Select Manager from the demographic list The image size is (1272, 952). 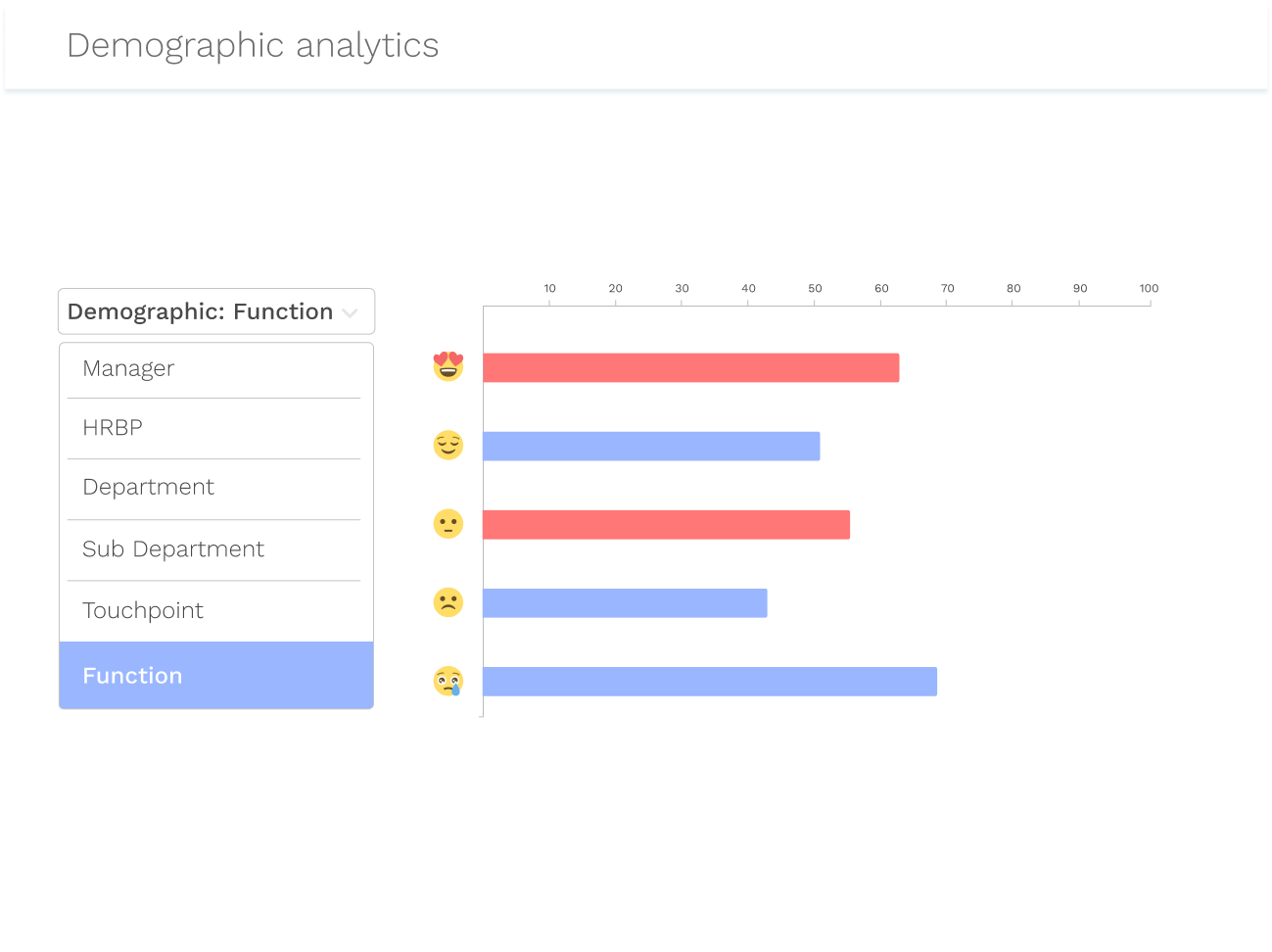[x=128, y=369]
